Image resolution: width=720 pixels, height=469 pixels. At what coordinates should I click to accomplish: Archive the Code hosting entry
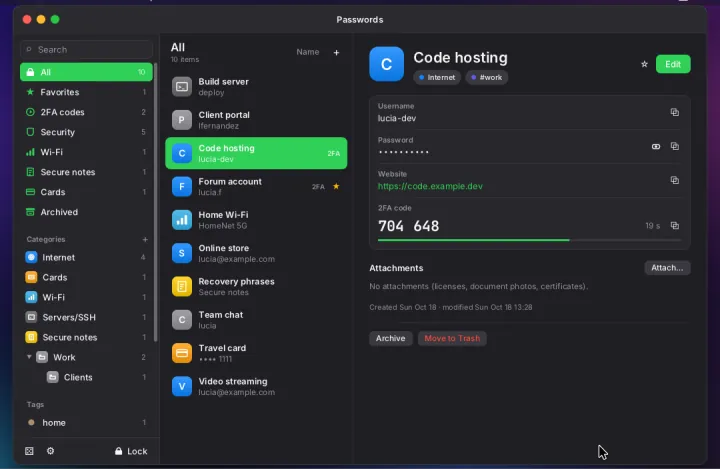390,338
